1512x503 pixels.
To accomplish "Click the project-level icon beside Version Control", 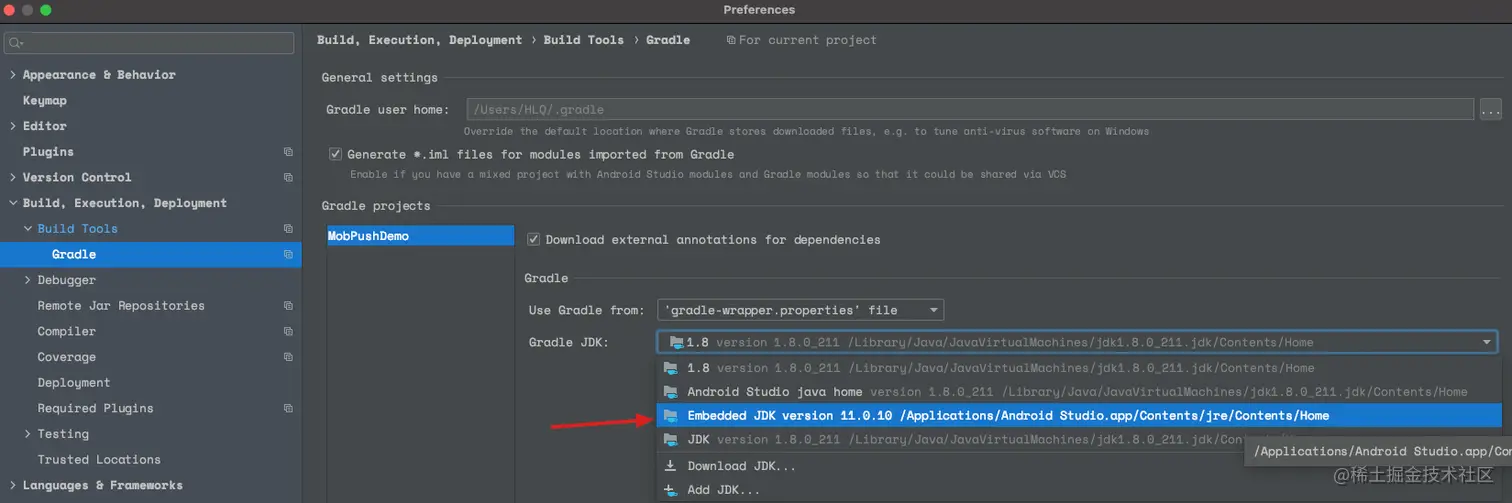I will (288, 178).
